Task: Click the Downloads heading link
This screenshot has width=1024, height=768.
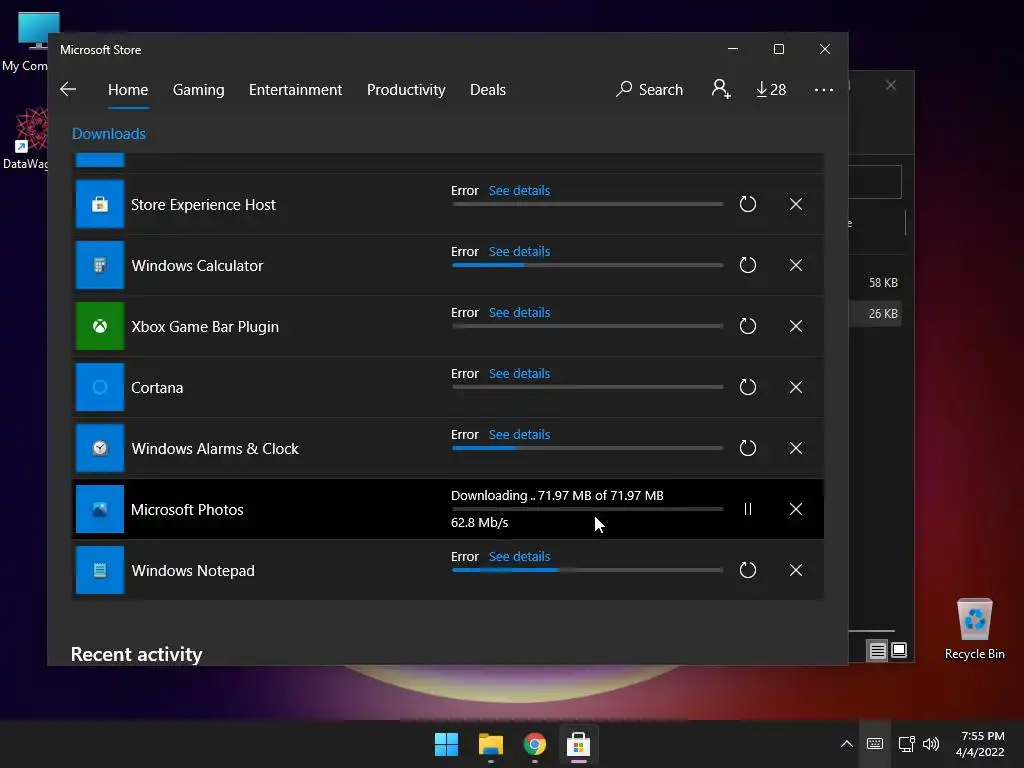Action: (x=109, y=134)
